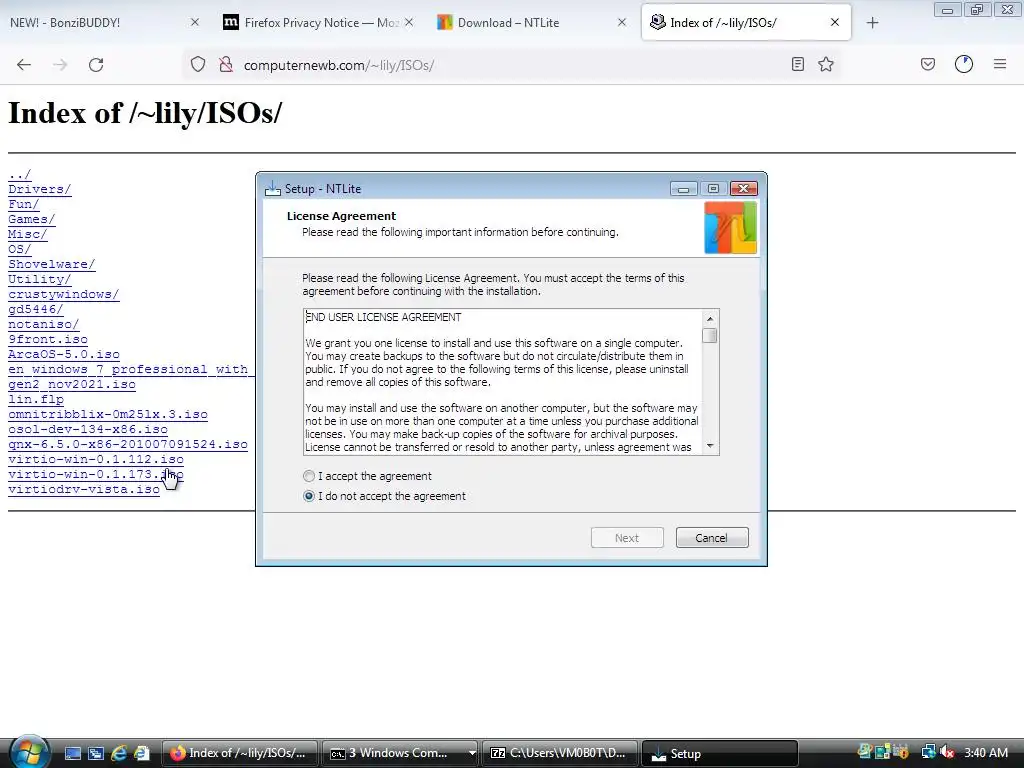Open the crustywindows/ folder link
The height and width of the screenshot is (768, 1024).
[x=63, y=295]
